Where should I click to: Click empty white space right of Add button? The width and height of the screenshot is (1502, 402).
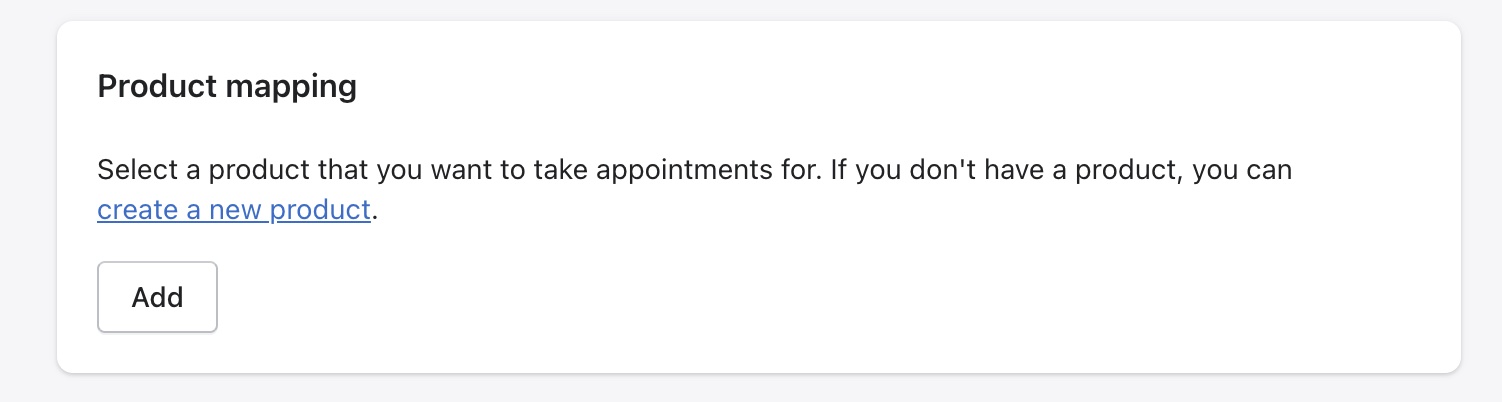click(x=700, y=297)
